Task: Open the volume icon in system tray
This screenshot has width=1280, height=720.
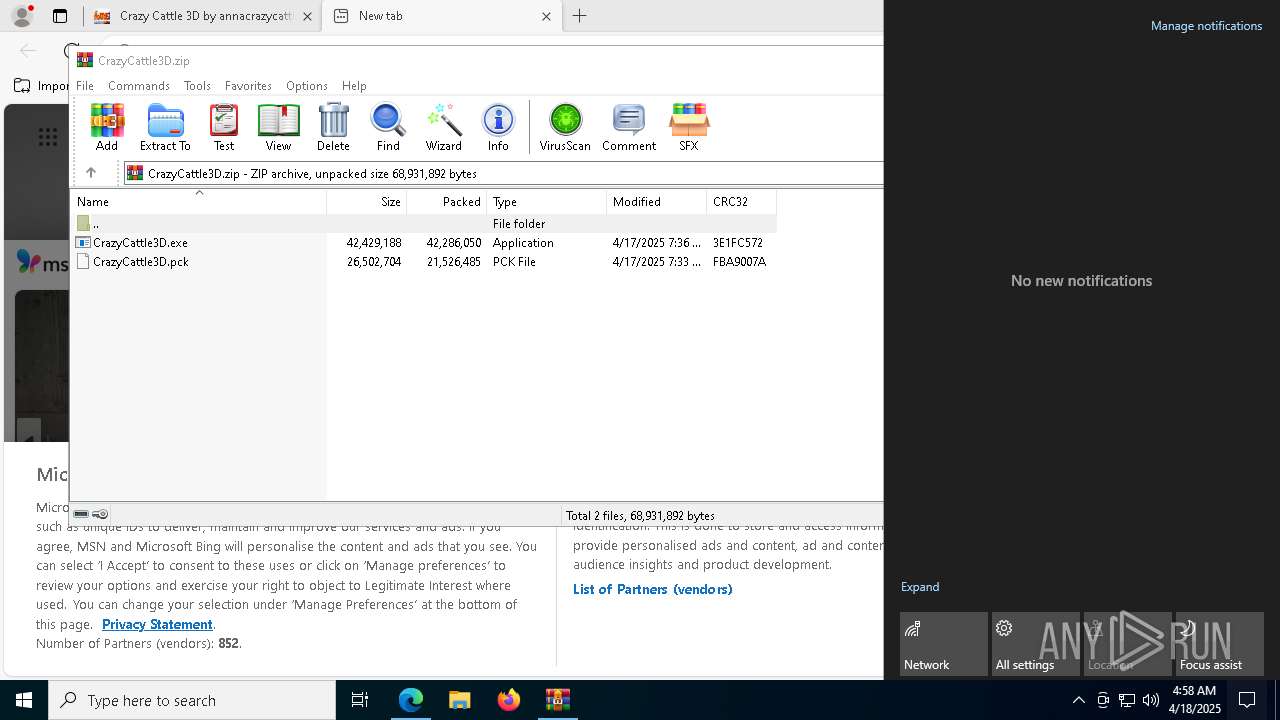Action: (x=1151, y=700)
